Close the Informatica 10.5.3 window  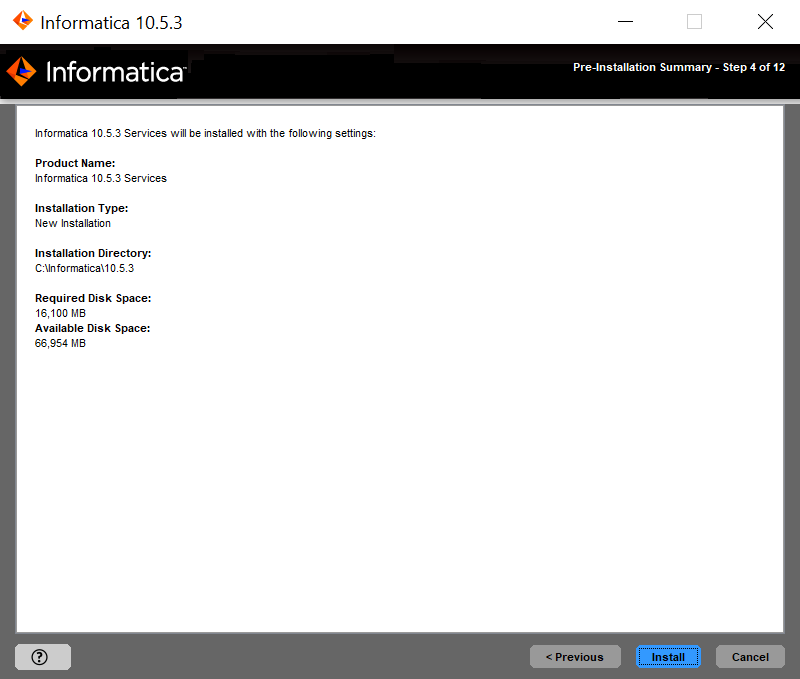tap(765, 21)
